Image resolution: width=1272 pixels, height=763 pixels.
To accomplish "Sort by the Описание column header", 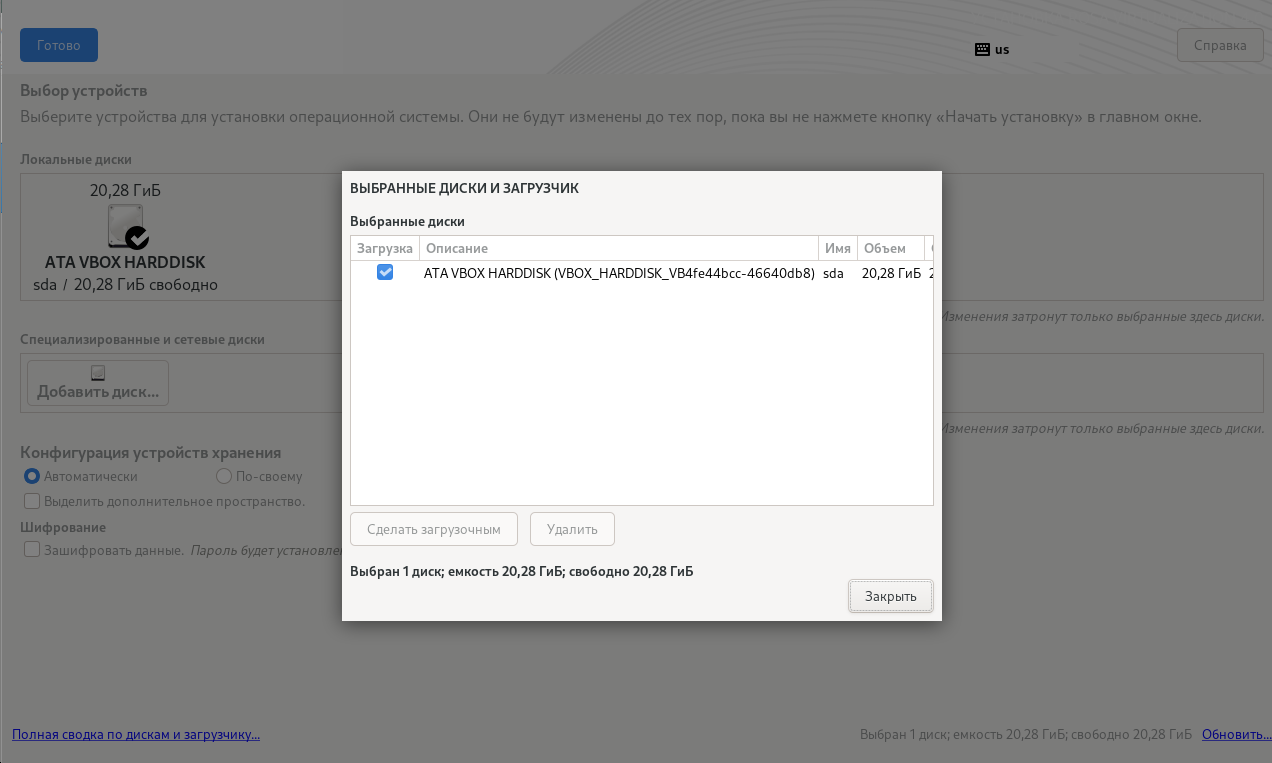I will (x=617, y=248).
